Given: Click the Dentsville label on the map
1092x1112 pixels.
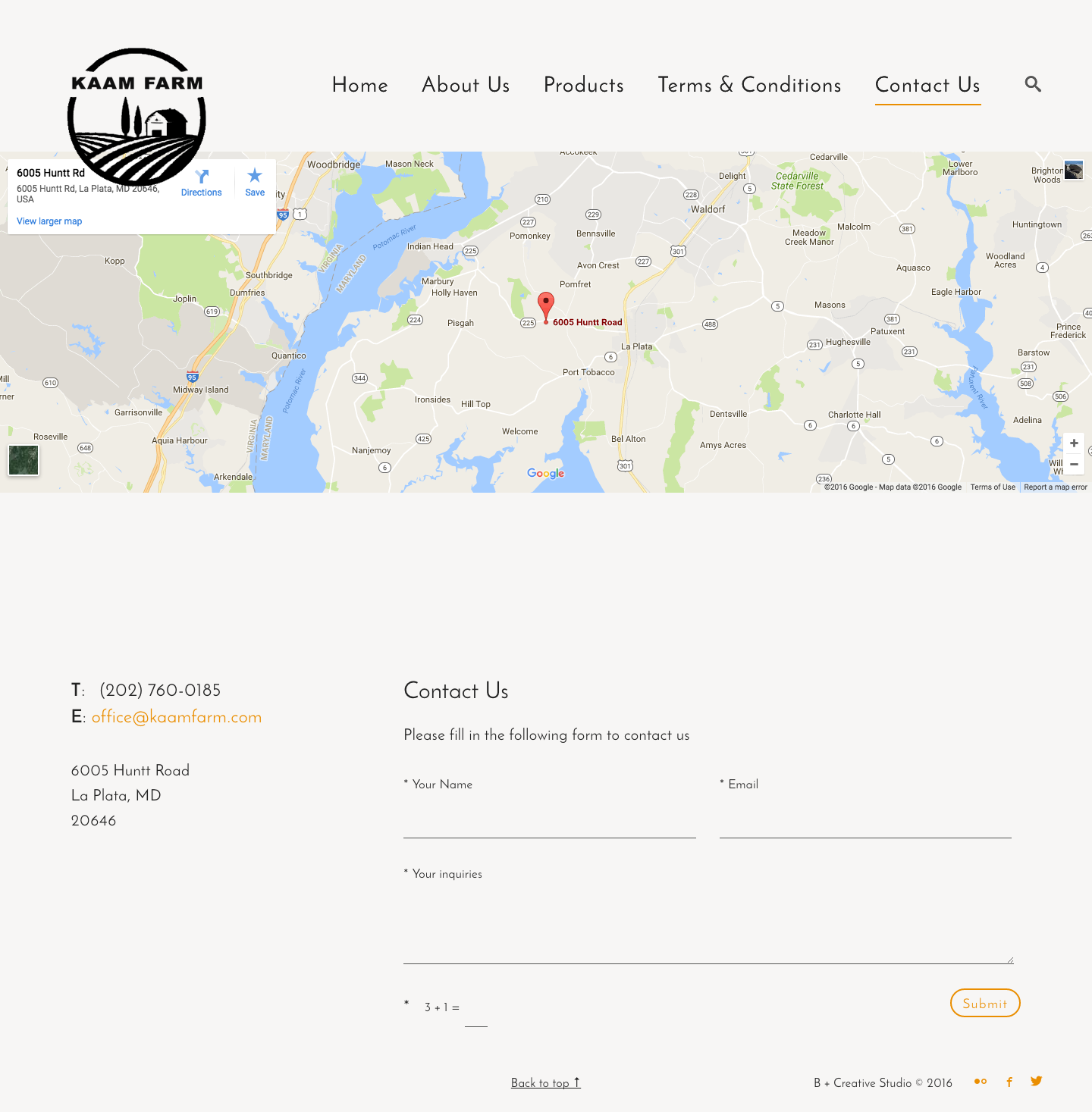Looking at the screenshot, I should pyautogui.click(x=728, y=414).
